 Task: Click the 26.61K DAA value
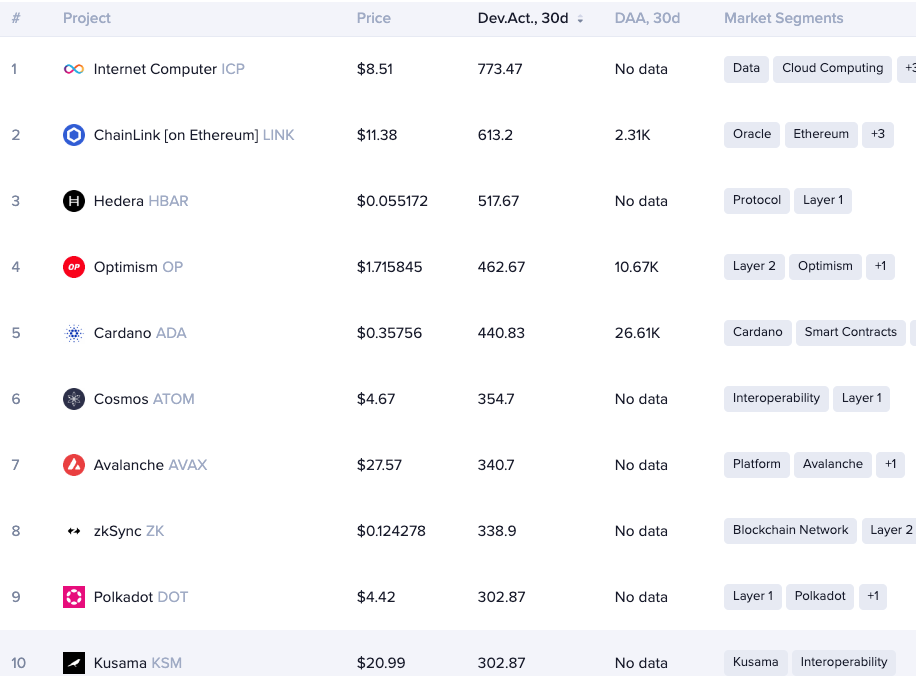[637, 333]
